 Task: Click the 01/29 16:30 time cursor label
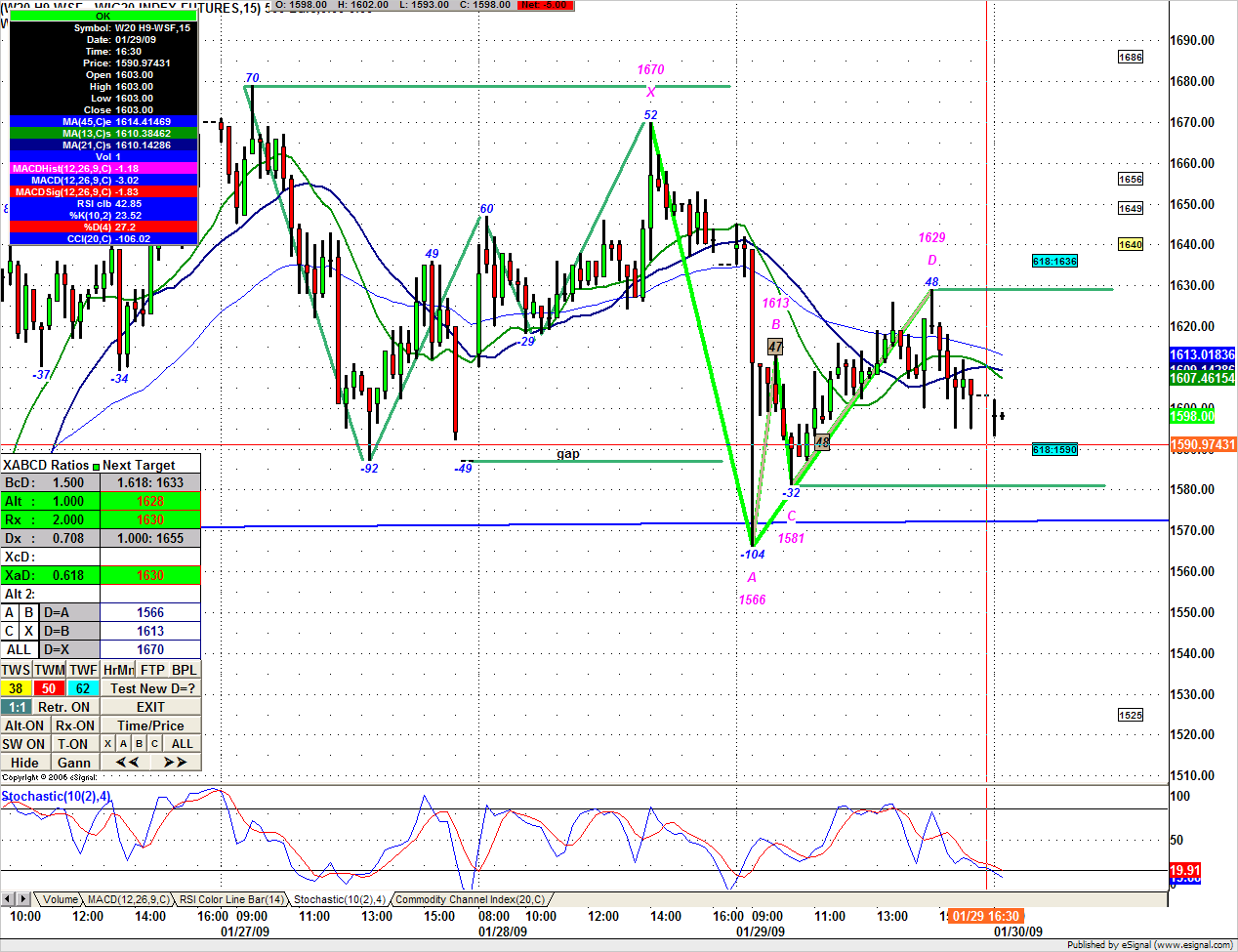click(985, 916)
